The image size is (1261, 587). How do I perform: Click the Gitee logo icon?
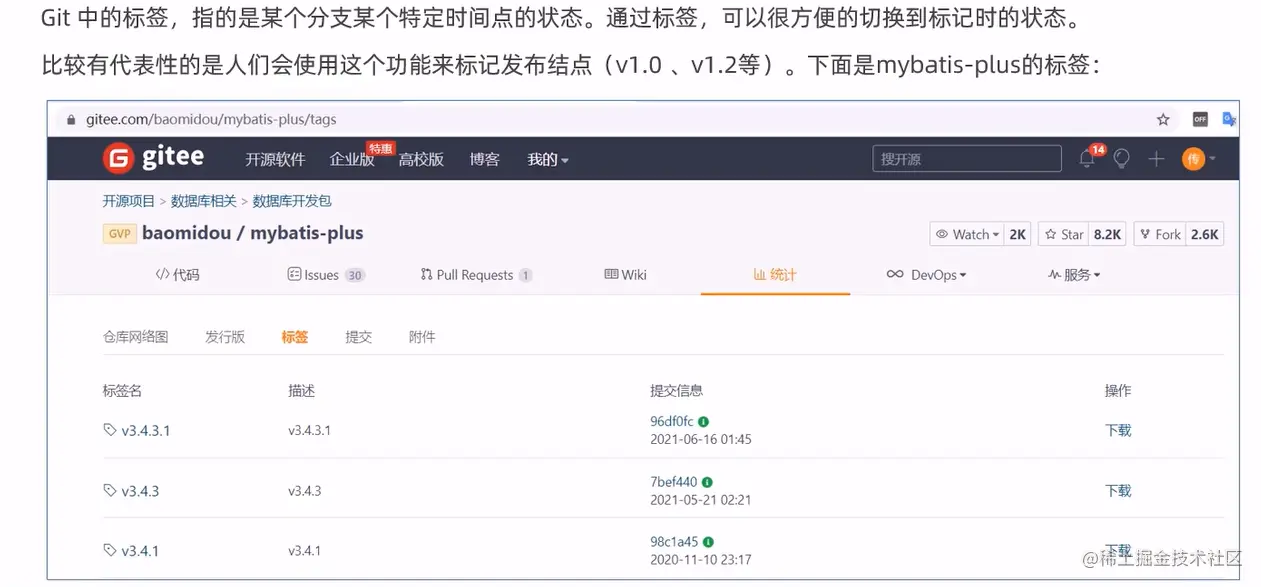pyautogui.click(x=119, y=158)
